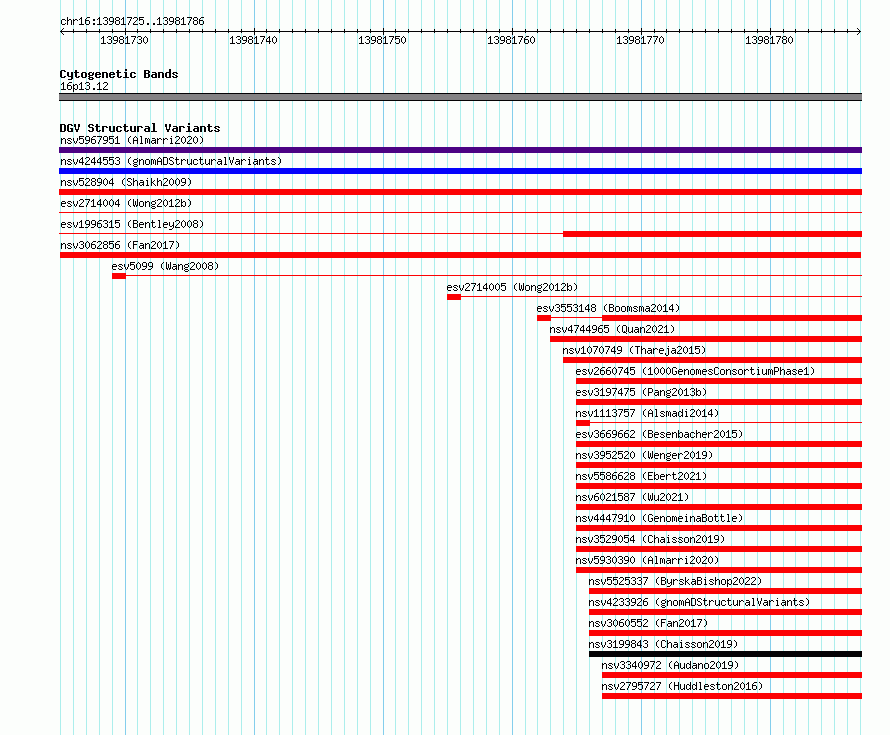This screenshot has height=735, width=890.
Task: Open nsv1070749 (Thareja2015) variant label
Action: 634,350
